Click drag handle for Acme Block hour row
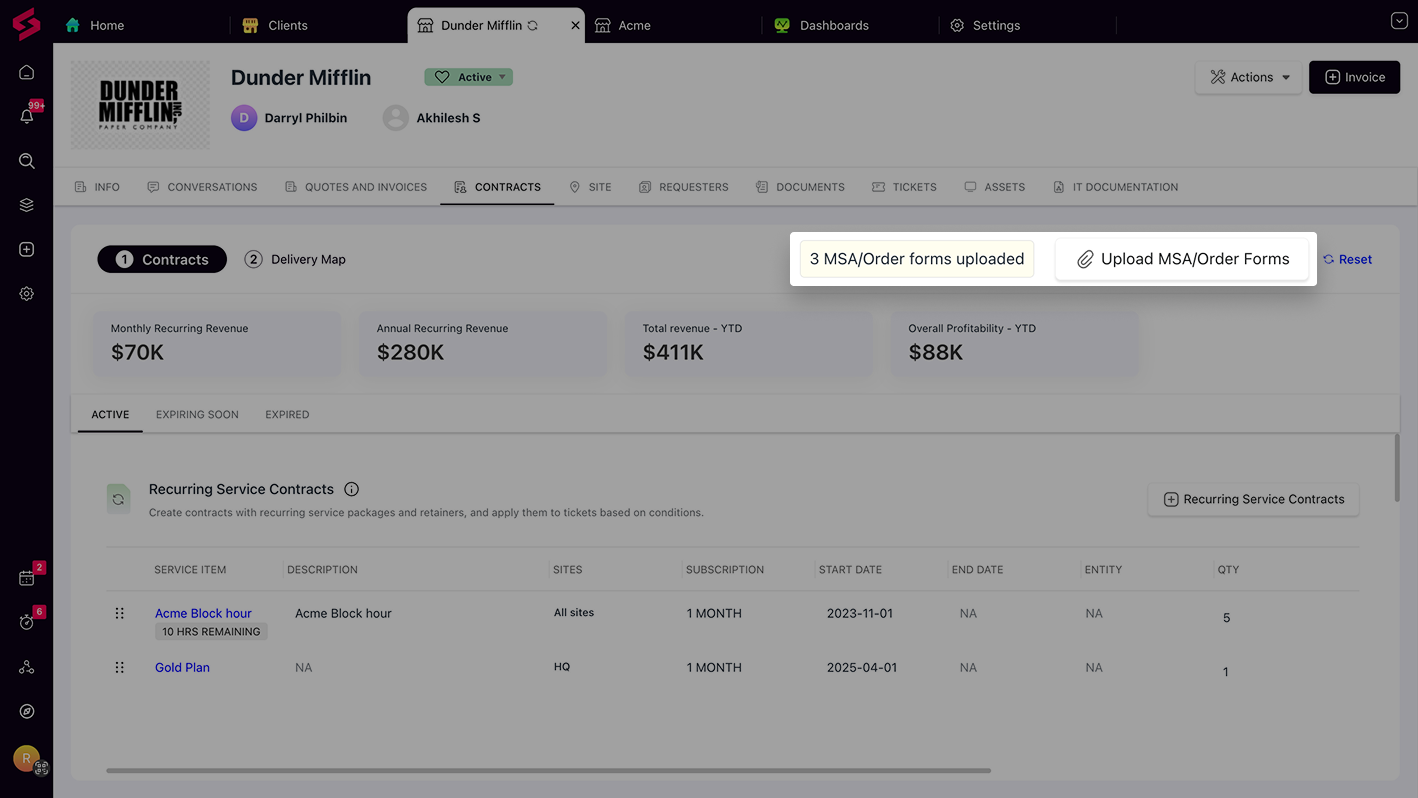Screen dimensions: 1418x798 [x=119, y=613]
